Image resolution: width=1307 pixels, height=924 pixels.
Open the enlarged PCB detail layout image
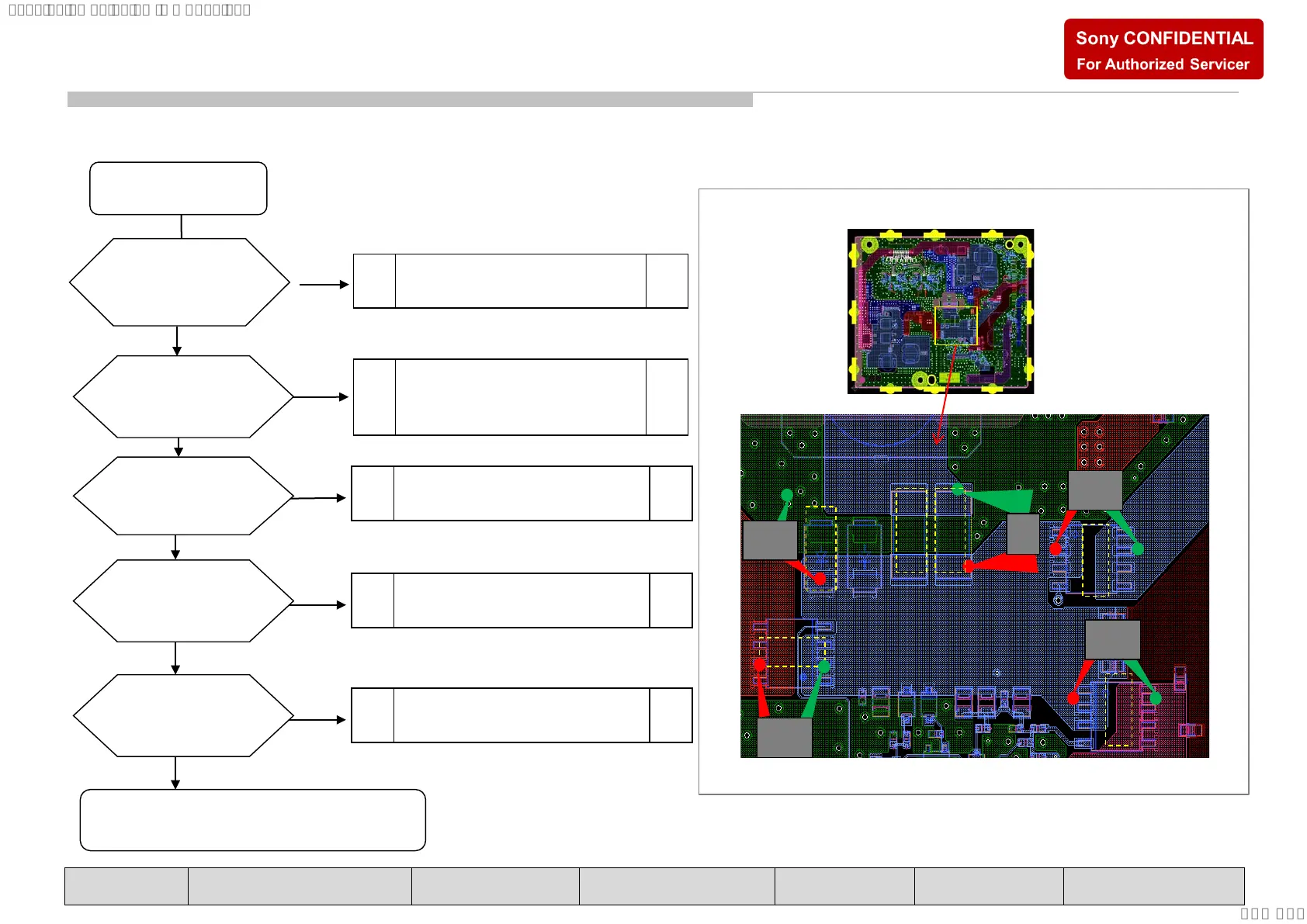click(975, 586)
